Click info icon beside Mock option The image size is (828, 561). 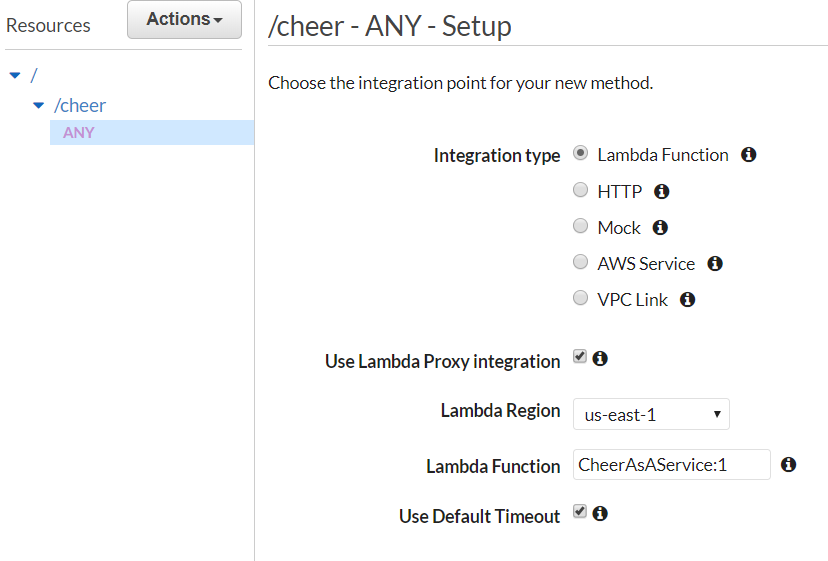(660, 227)
